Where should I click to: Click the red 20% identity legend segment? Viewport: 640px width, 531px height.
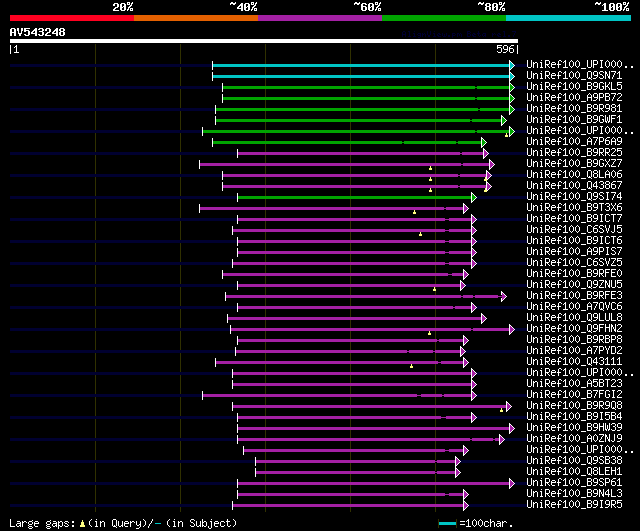tap(72, 18)
